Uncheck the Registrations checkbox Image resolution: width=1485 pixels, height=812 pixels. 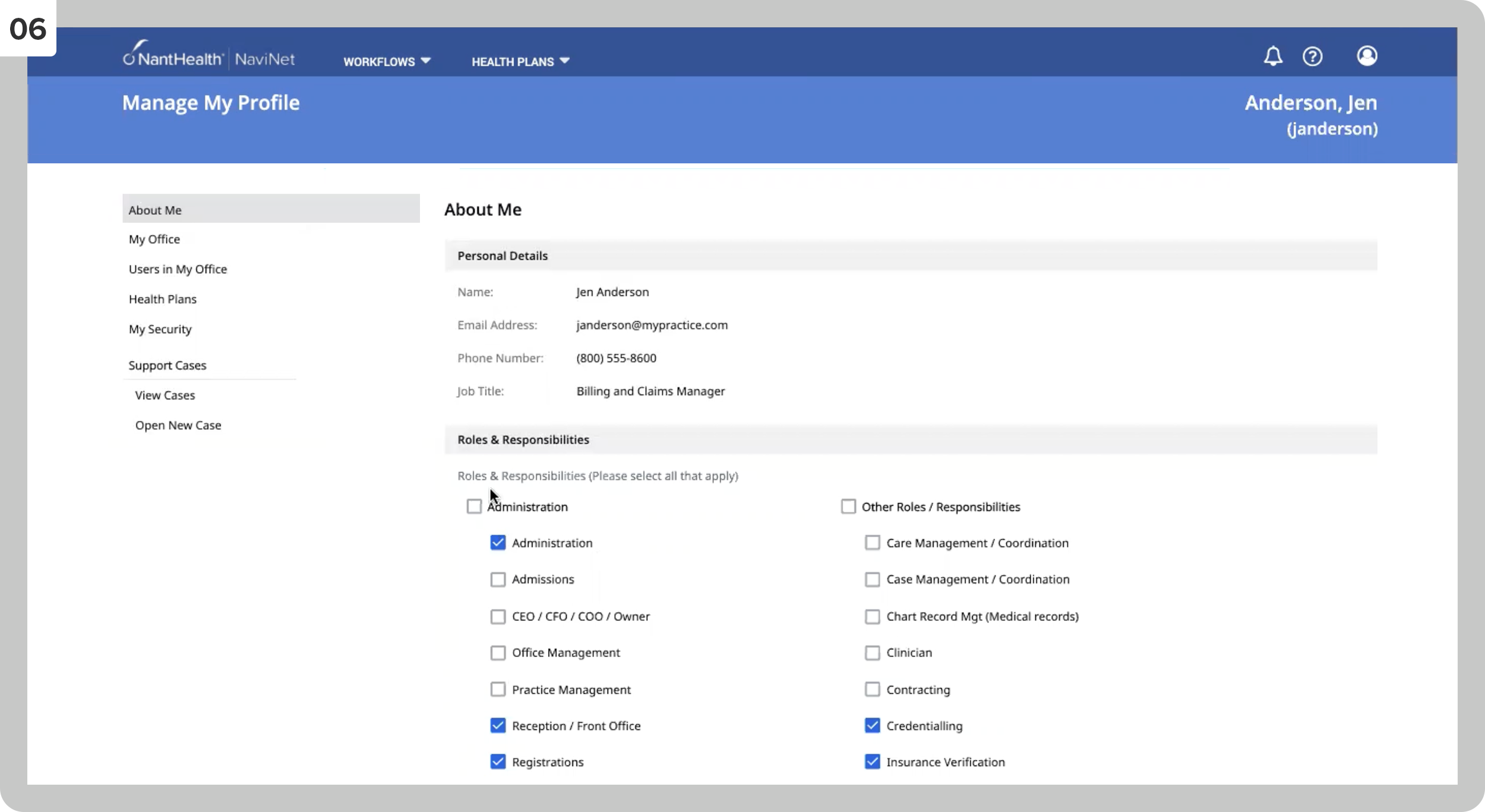pos(498,762)
